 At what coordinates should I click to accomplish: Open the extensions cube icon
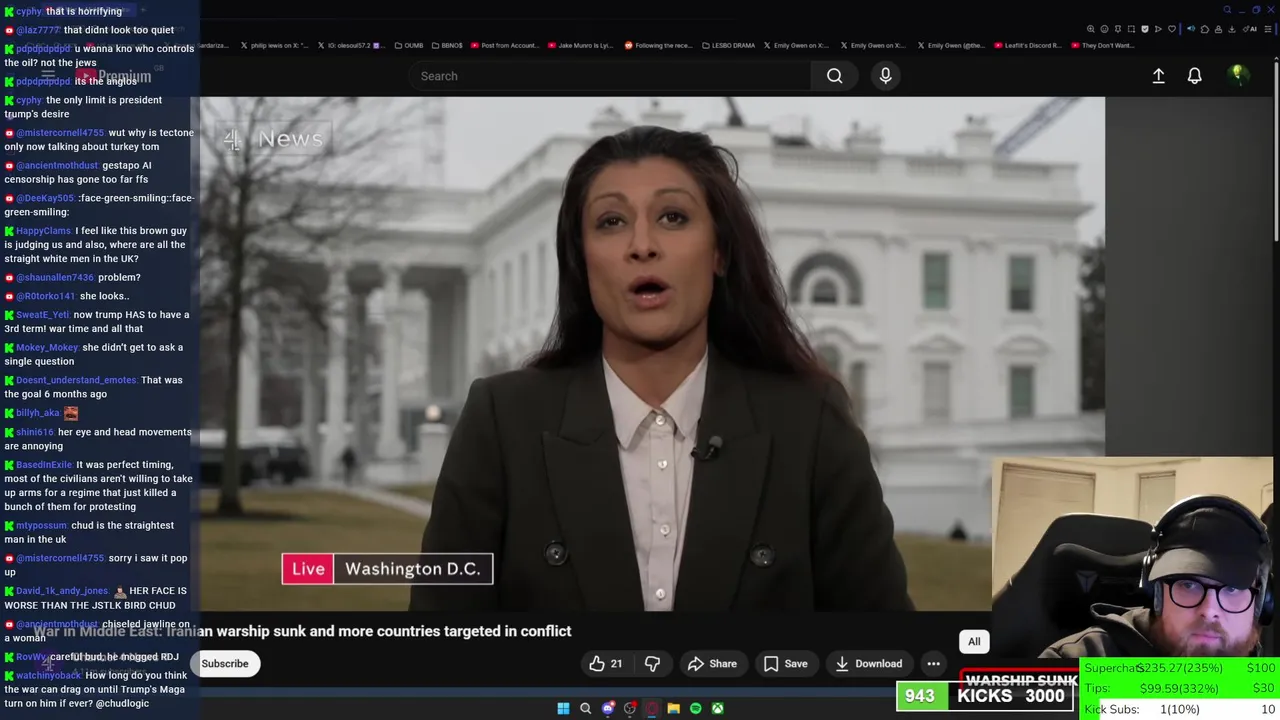pos(1205,29)
